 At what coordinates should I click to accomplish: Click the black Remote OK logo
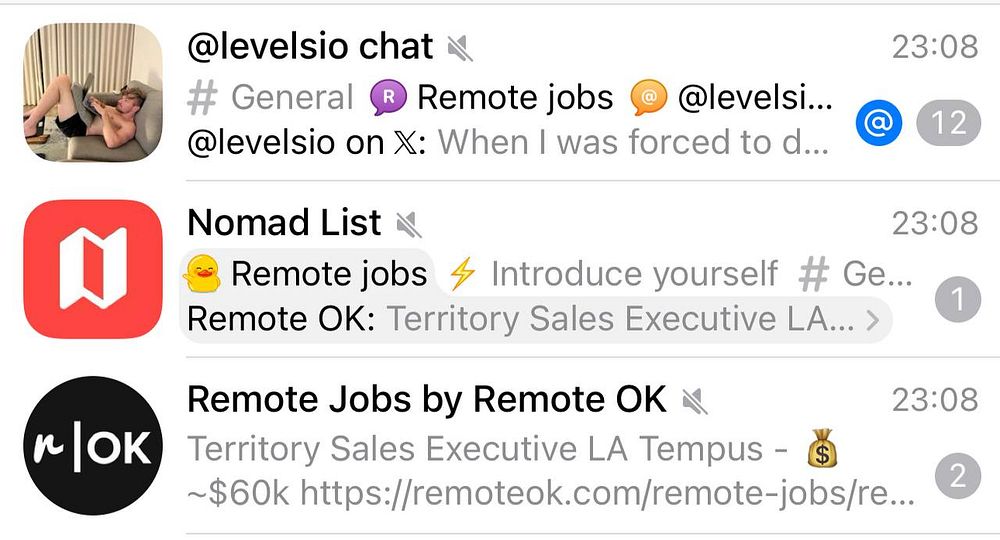click(x=92, y=445)
